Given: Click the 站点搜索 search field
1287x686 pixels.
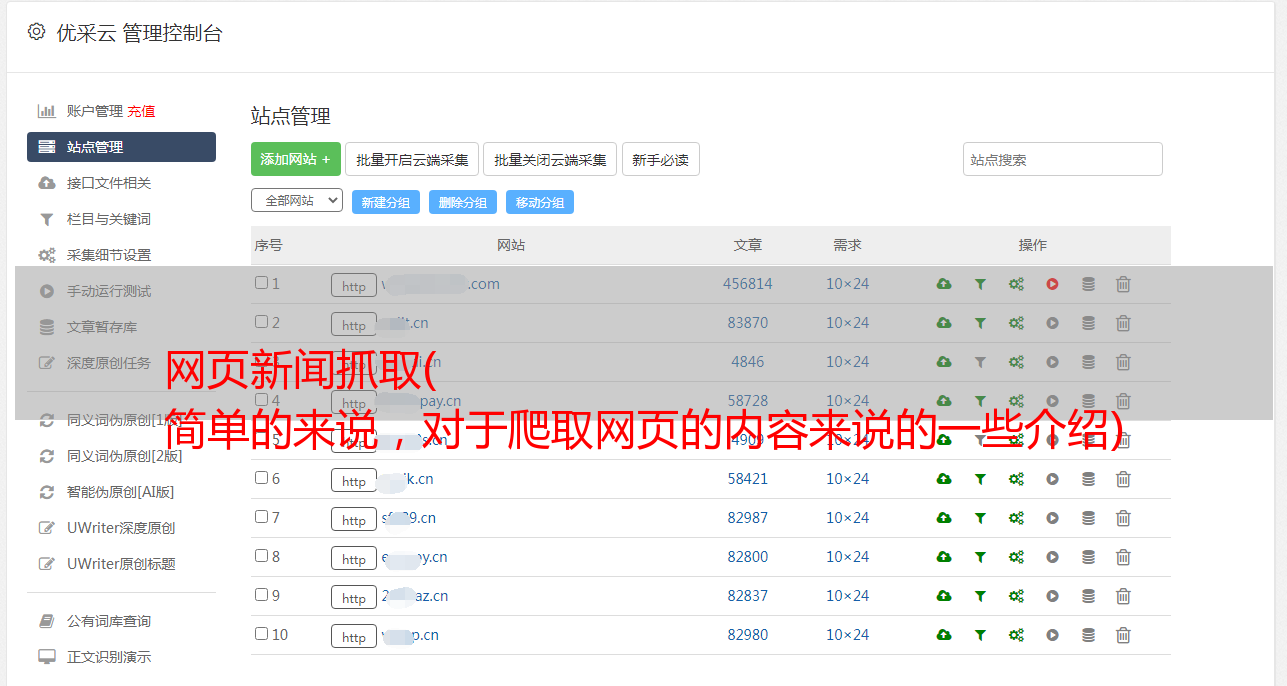Looking at the screenshot, I should 1063,159.
